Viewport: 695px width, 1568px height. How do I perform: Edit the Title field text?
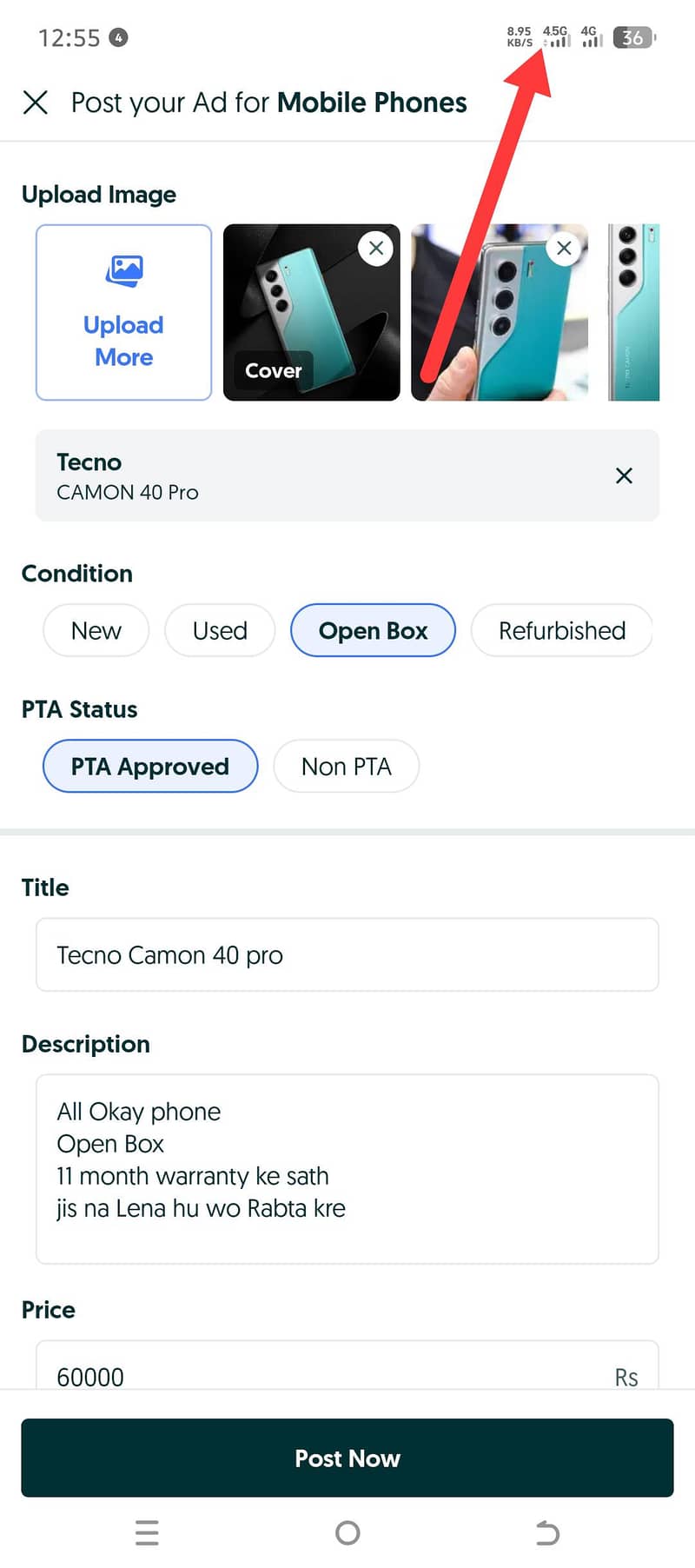(346, 954)
